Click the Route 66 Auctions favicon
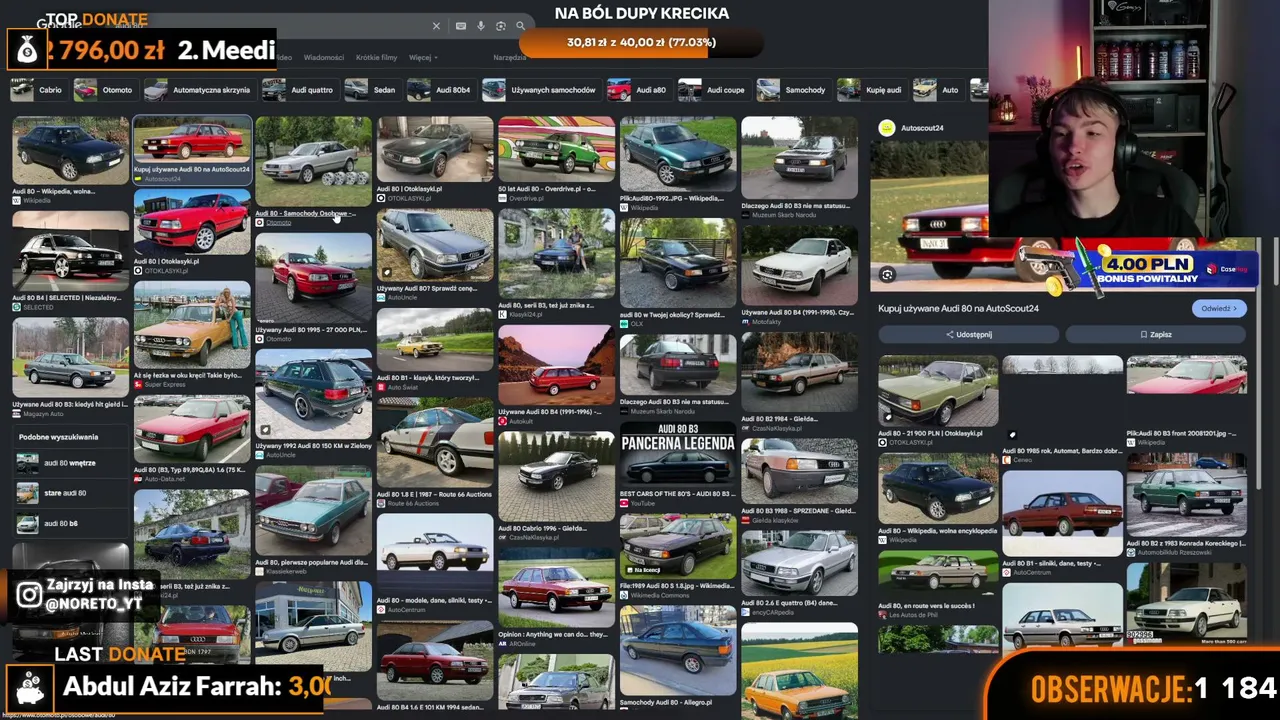The image size is (1280, 720). [381, 503]
